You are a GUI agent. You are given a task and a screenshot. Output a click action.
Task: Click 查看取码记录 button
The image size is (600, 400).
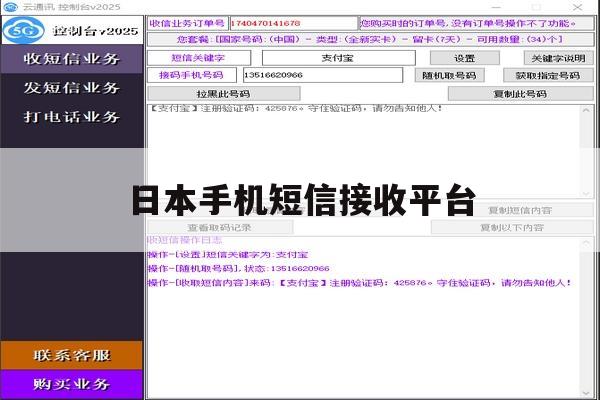pyautogui.click(x=220, y=227)
